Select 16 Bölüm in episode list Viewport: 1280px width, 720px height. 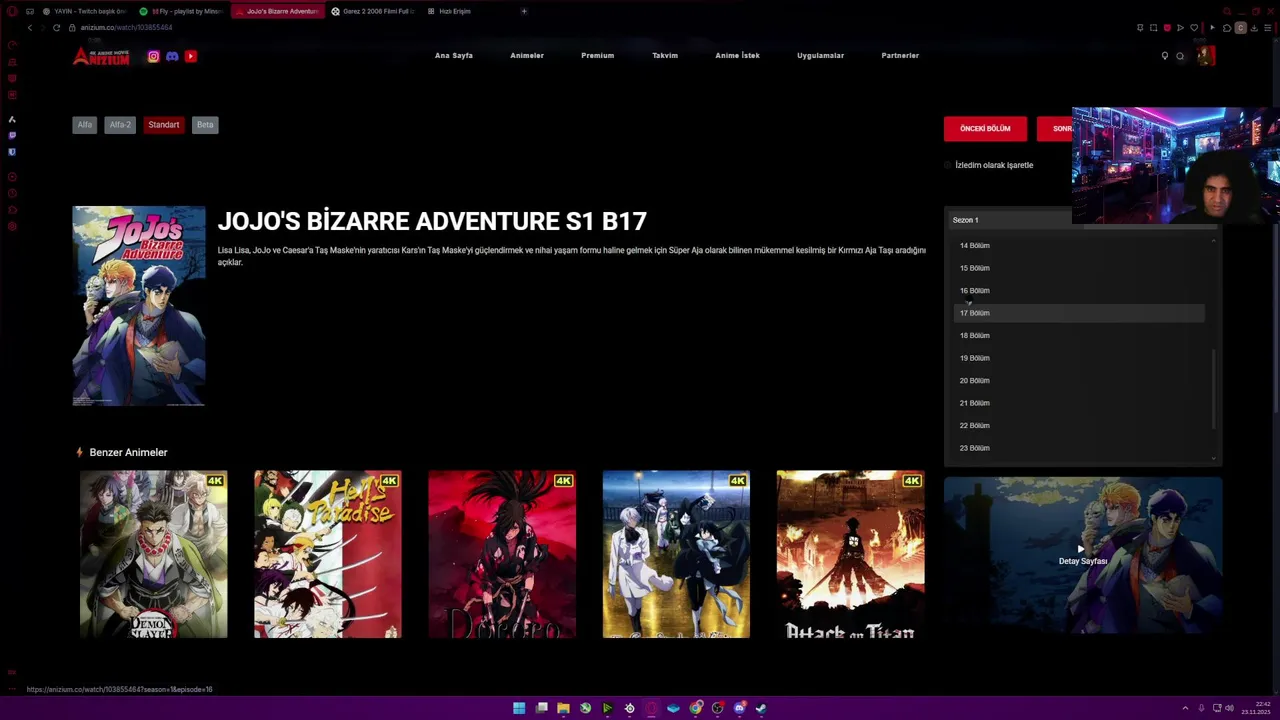(x=1079, y=291)
